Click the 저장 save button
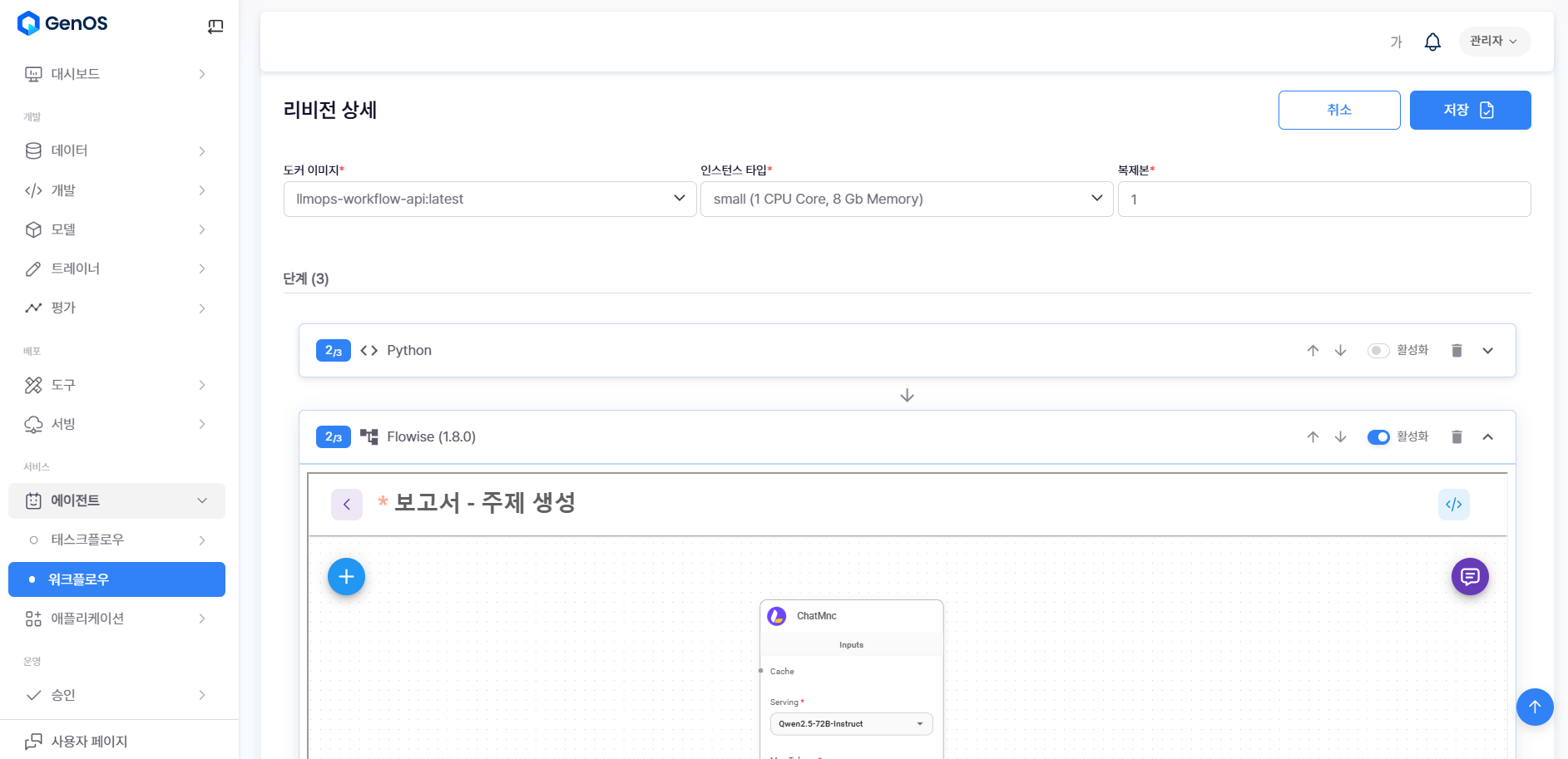The image size is (1568, 759). coord(1470,111)
